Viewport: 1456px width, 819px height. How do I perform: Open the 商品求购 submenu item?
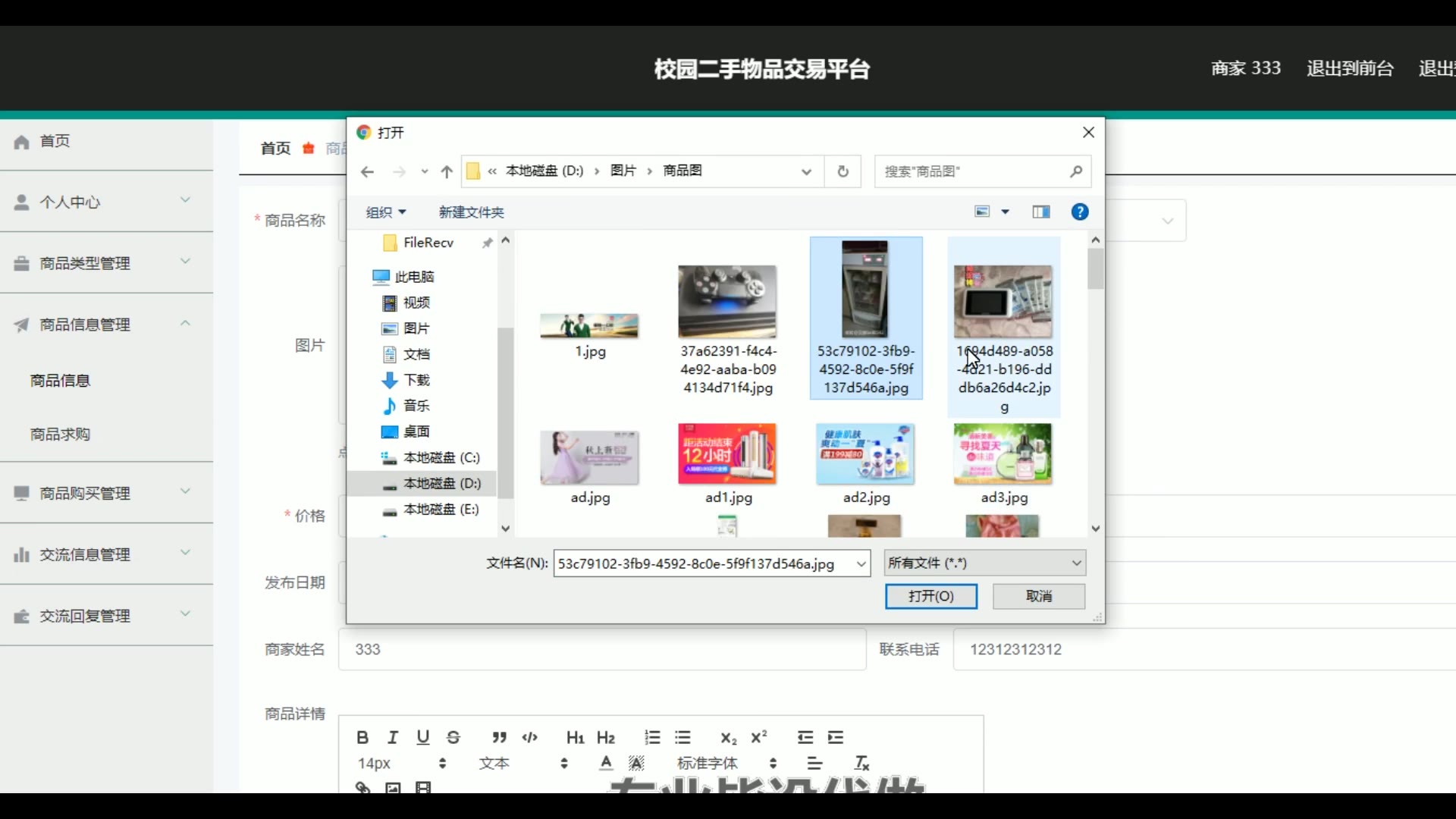click(x=61, y=435)
